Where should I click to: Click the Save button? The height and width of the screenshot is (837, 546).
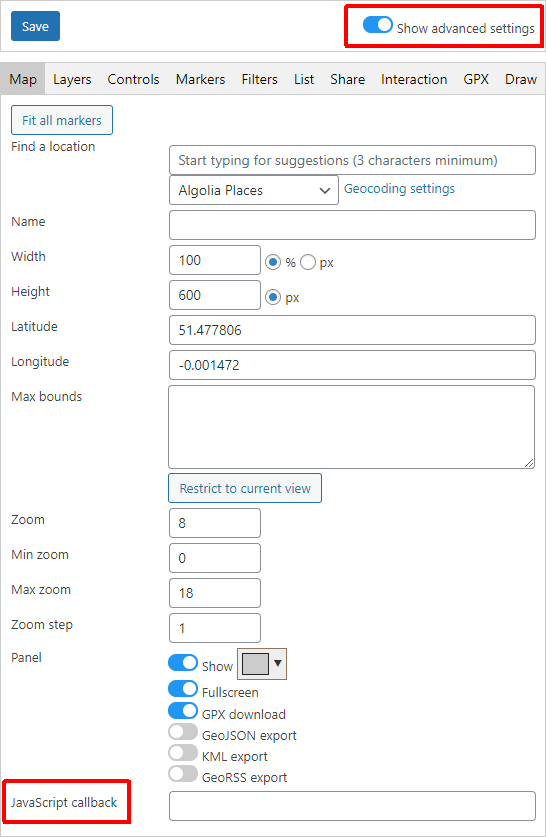[35, 26]
